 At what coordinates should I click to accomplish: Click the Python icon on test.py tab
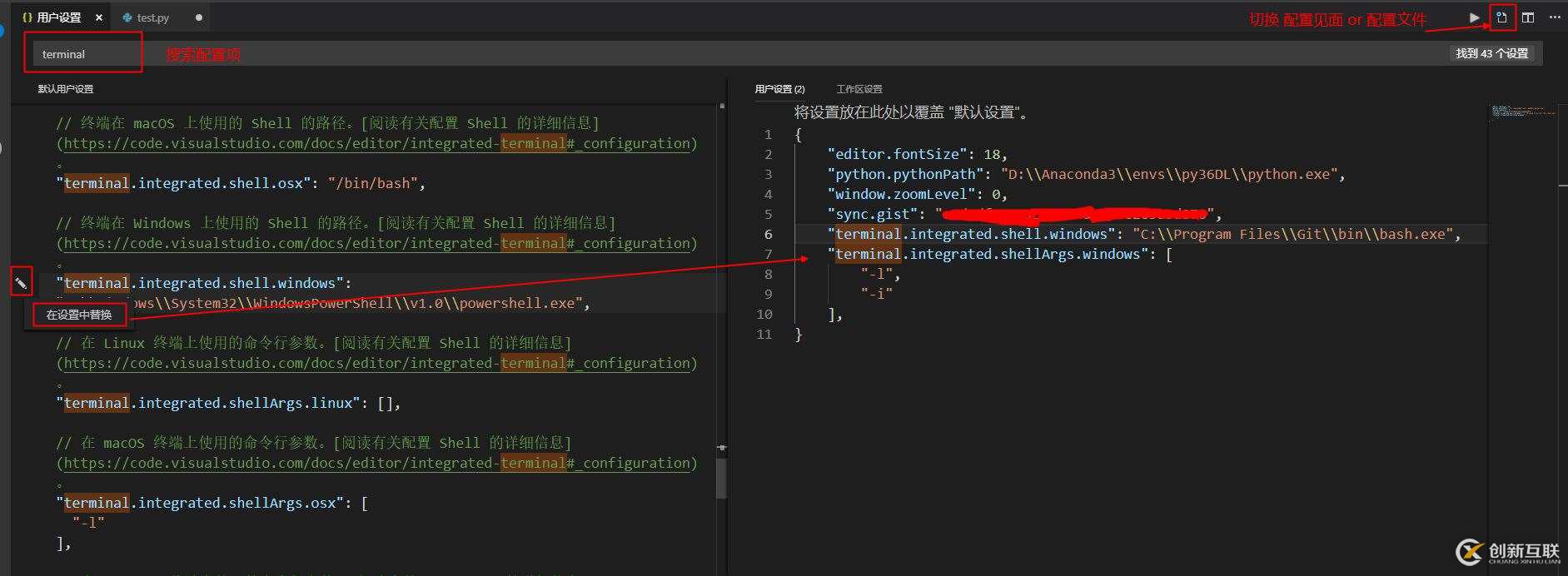127,17
